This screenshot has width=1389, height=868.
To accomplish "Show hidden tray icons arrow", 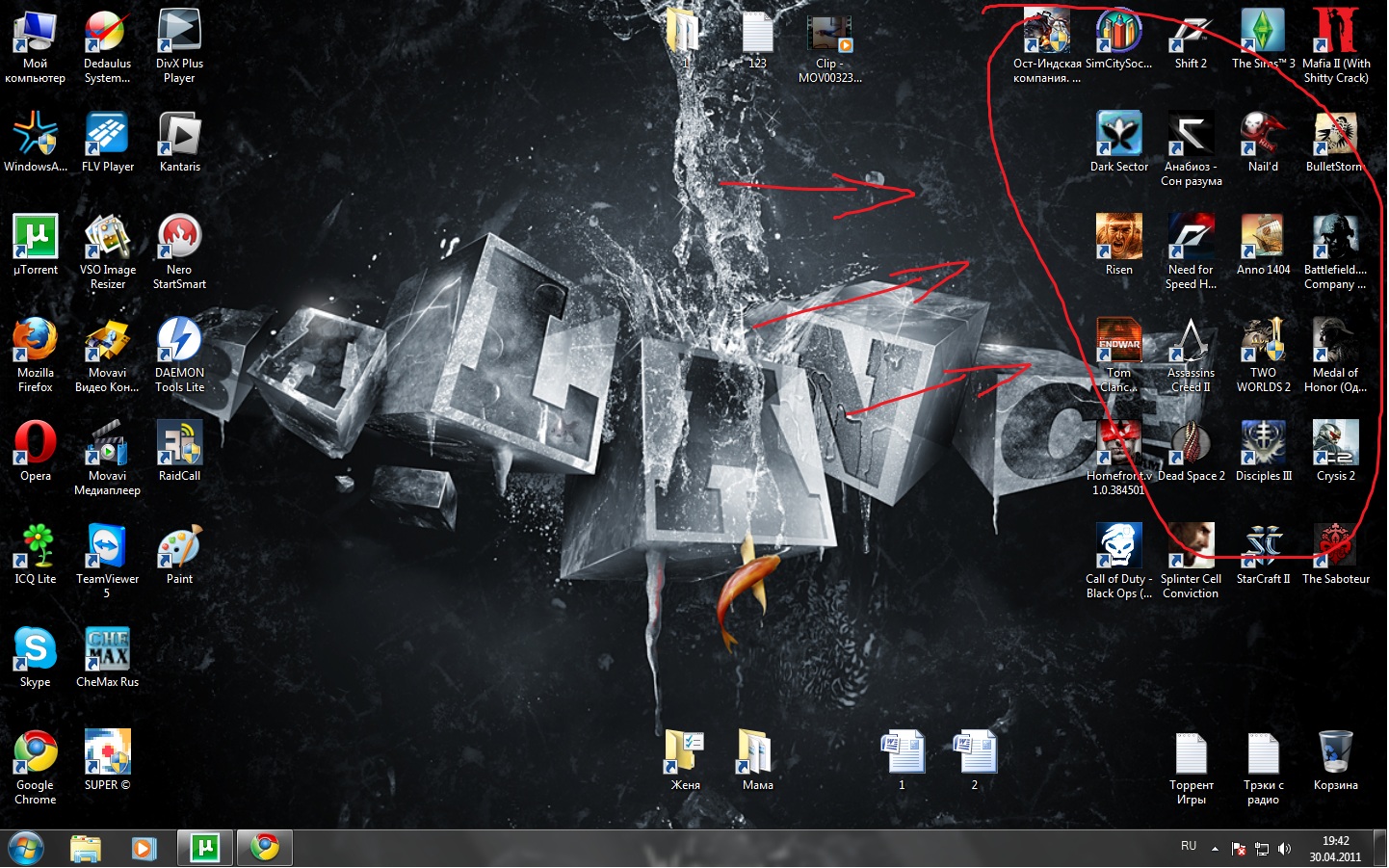I will click(1215, 849).
